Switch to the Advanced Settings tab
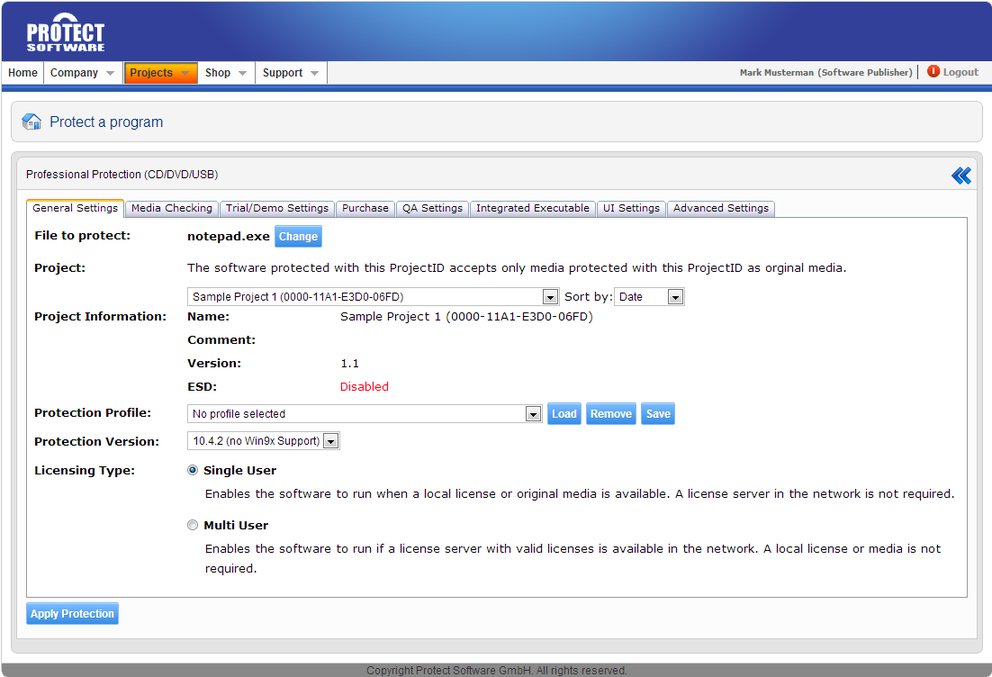Screen dimensions: 992x677 tap(721, 208)
